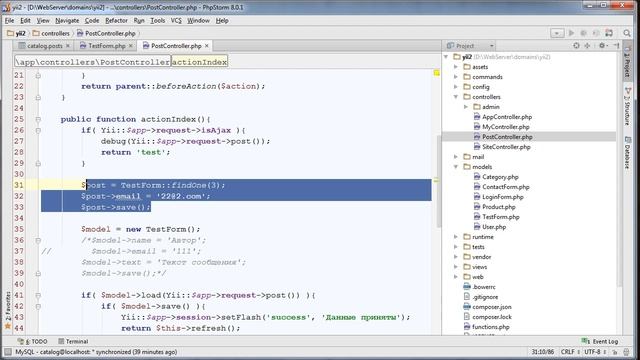
Task: Fold the actionIndex function at line 25
Action: click(38, 120)
